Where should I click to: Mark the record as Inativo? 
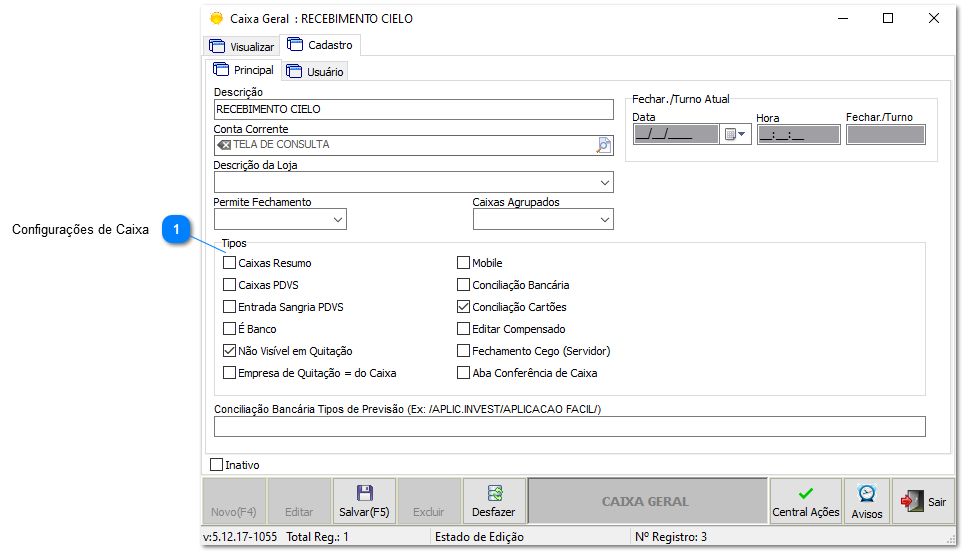217,465
